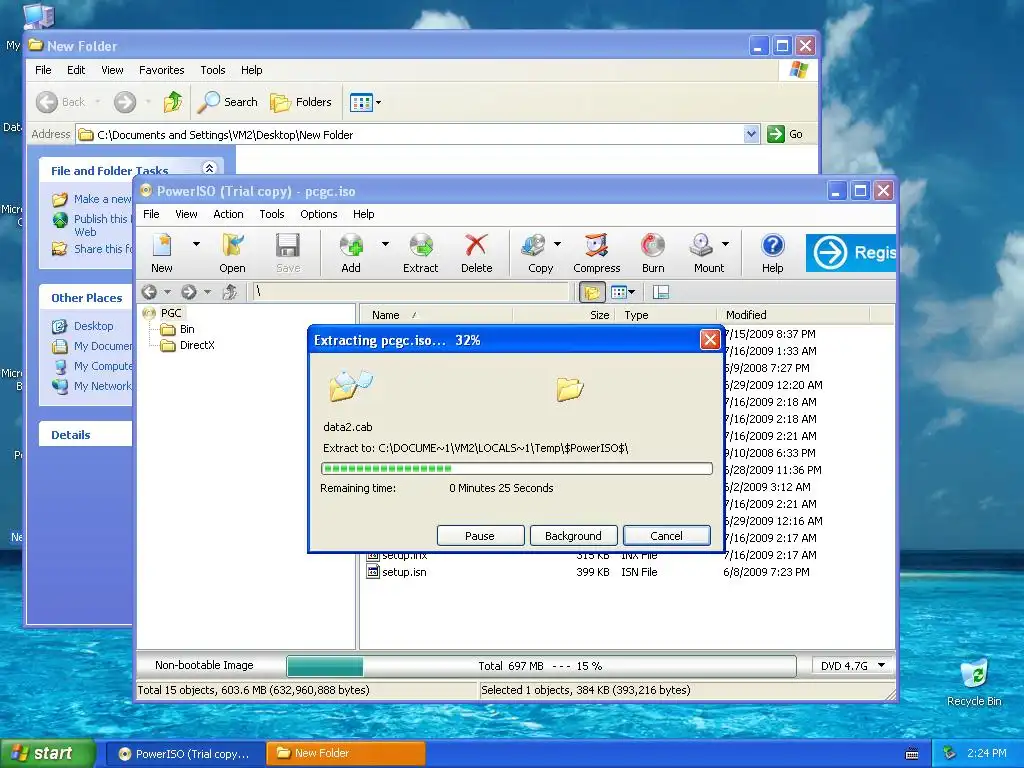Open the Options menu in PowerISO
This screenshot has height=768, width=1024.
pyautogui.click(x=319, y=214)
